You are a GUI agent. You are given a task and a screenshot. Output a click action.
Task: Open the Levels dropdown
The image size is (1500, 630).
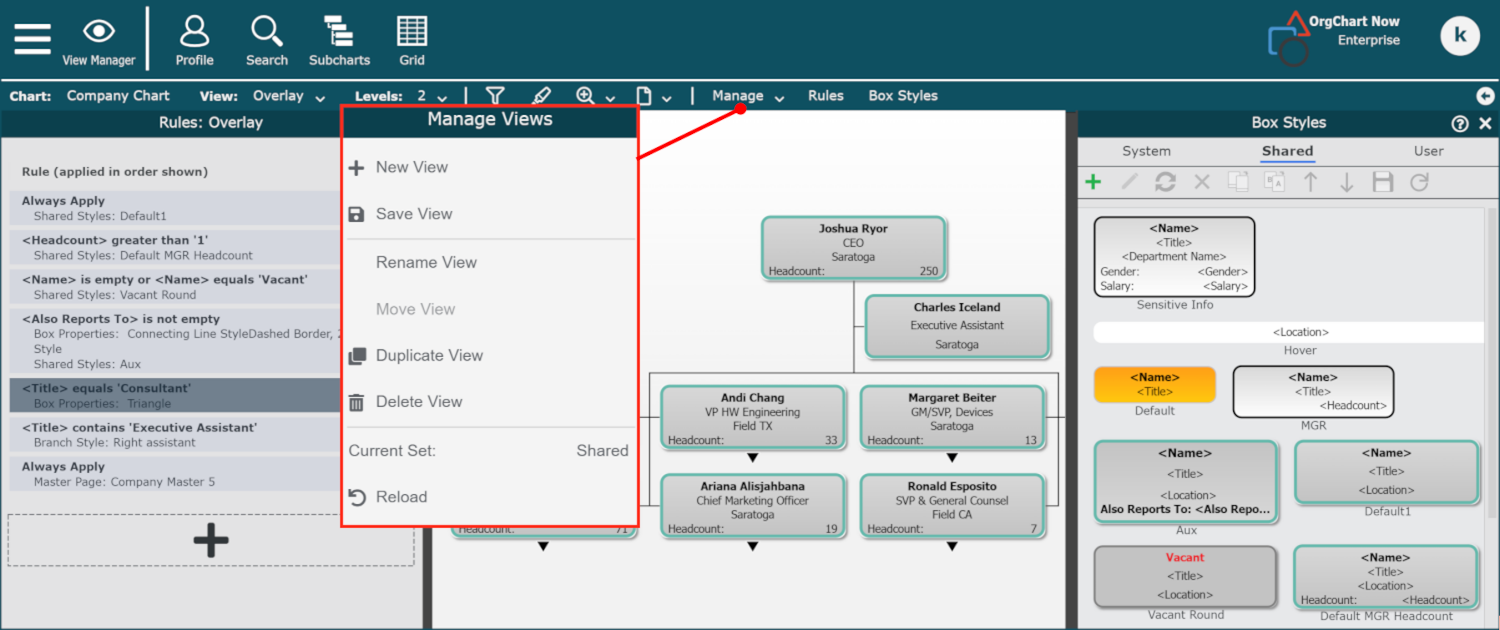click(x=431, y=96)
